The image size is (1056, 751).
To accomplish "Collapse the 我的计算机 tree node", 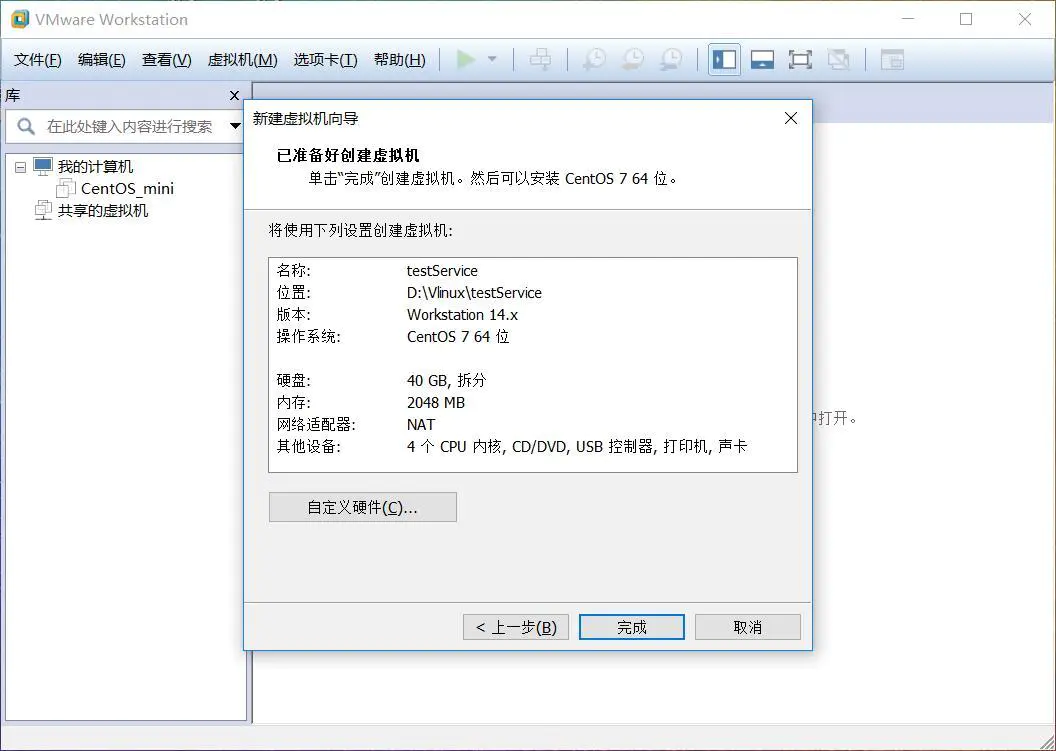I will coord(20,167).
